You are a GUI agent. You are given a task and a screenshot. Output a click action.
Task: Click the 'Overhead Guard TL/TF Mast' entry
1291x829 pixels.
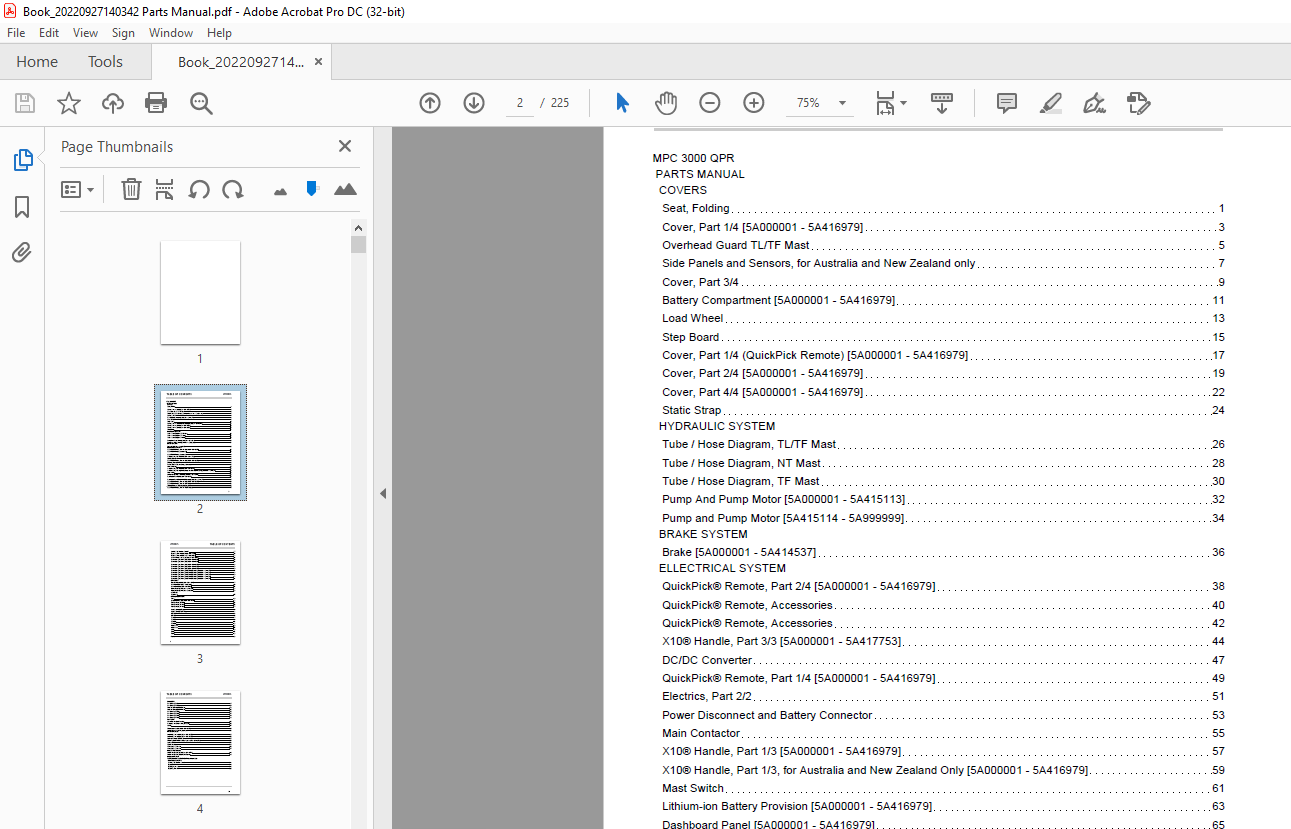736,245
